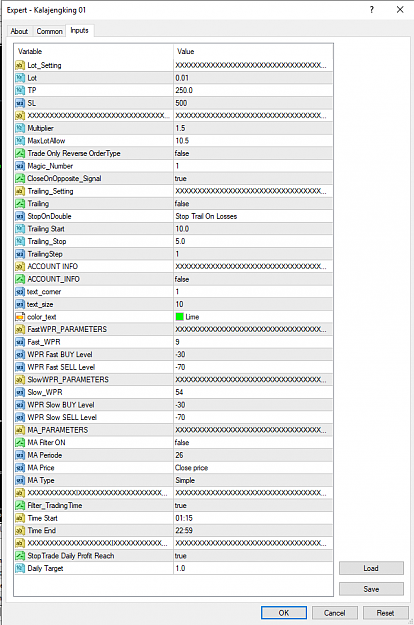Open color_text Lime color dropdown
The height and width of the screenshot is (625, 414).
click(x=253, y=317)
